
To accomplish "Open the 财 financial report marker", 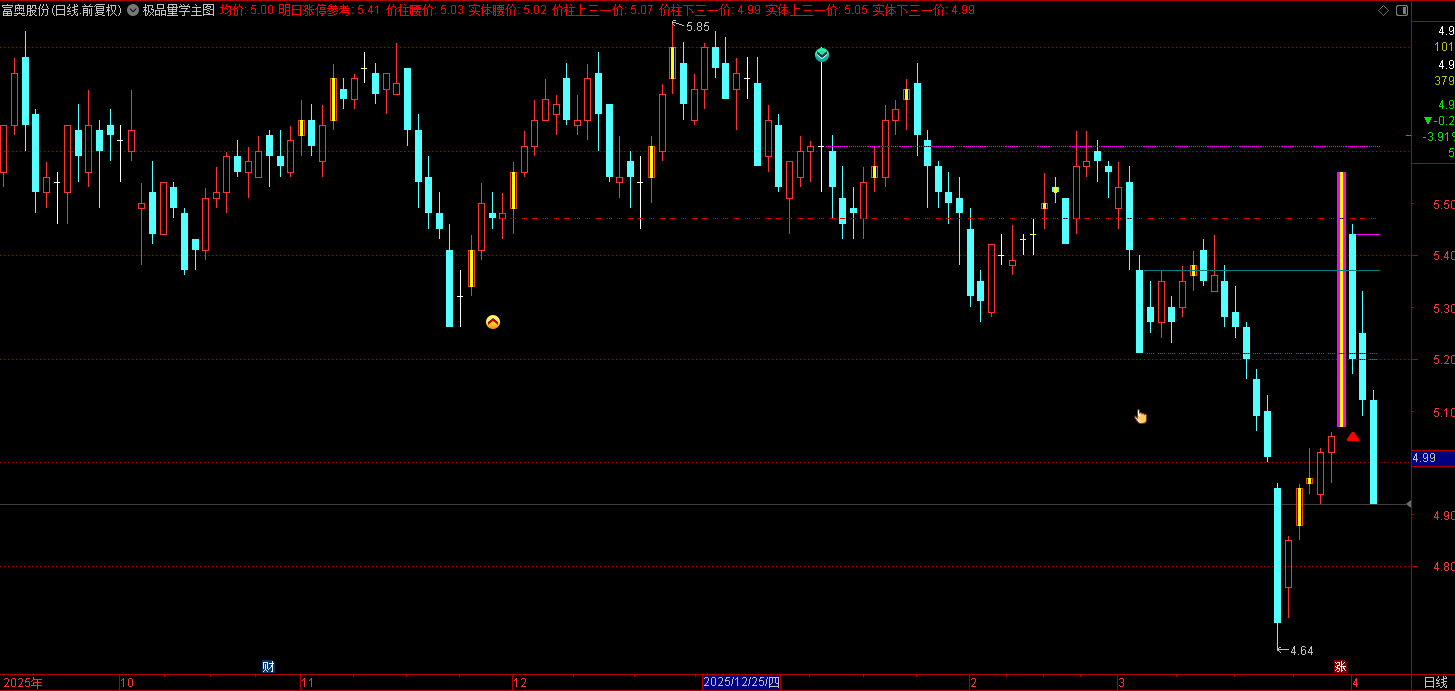I will click(268, 667).
